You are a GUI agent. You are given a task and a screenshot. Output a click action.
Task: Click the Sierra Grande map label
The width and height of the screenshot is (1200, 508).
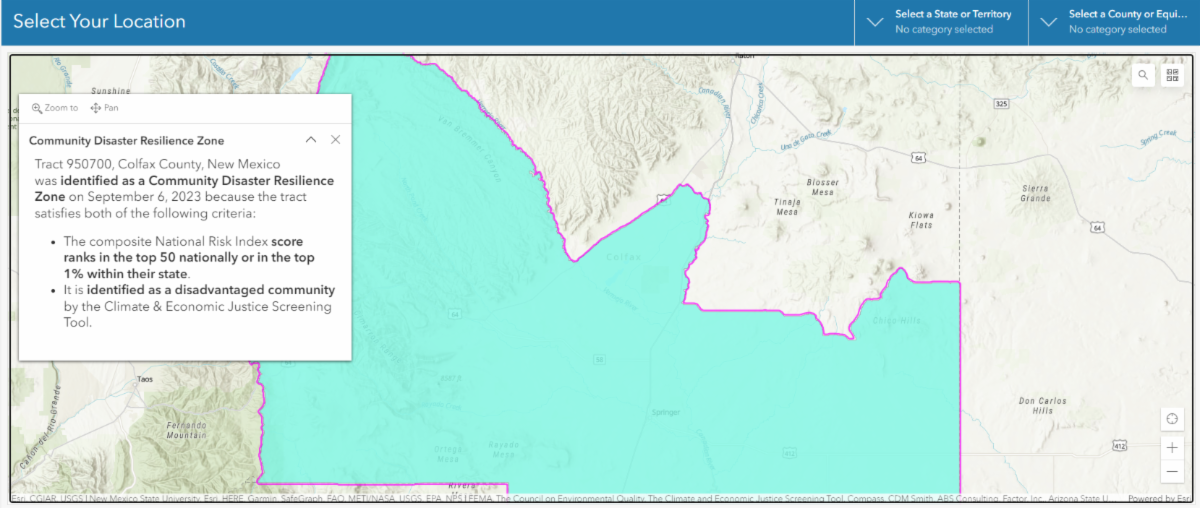[1034, 193]
